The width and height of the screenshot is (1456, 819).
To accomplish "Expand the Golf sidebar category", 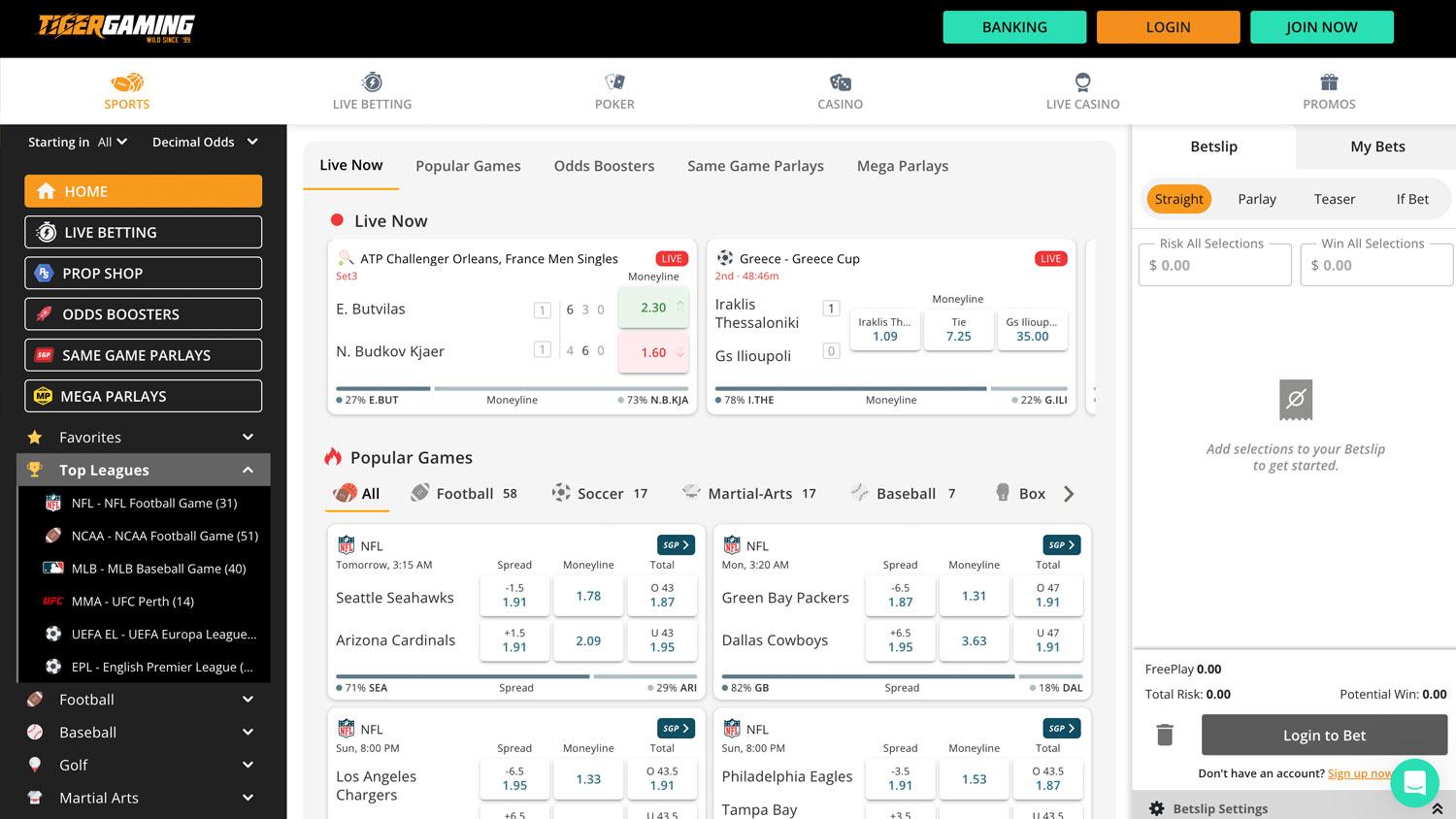I will coord(248,765).
